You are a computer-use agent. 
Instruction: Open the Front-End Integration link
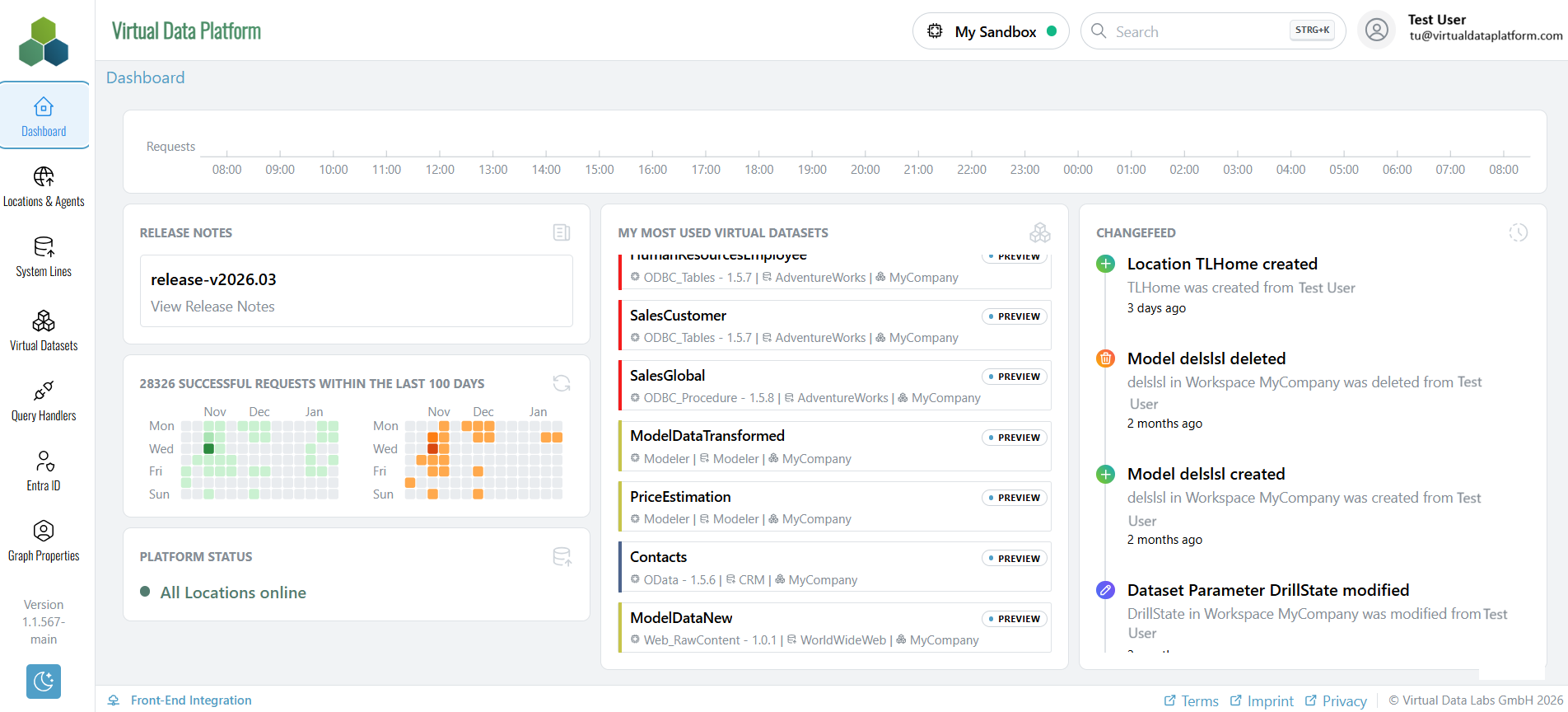pos(190,700)
